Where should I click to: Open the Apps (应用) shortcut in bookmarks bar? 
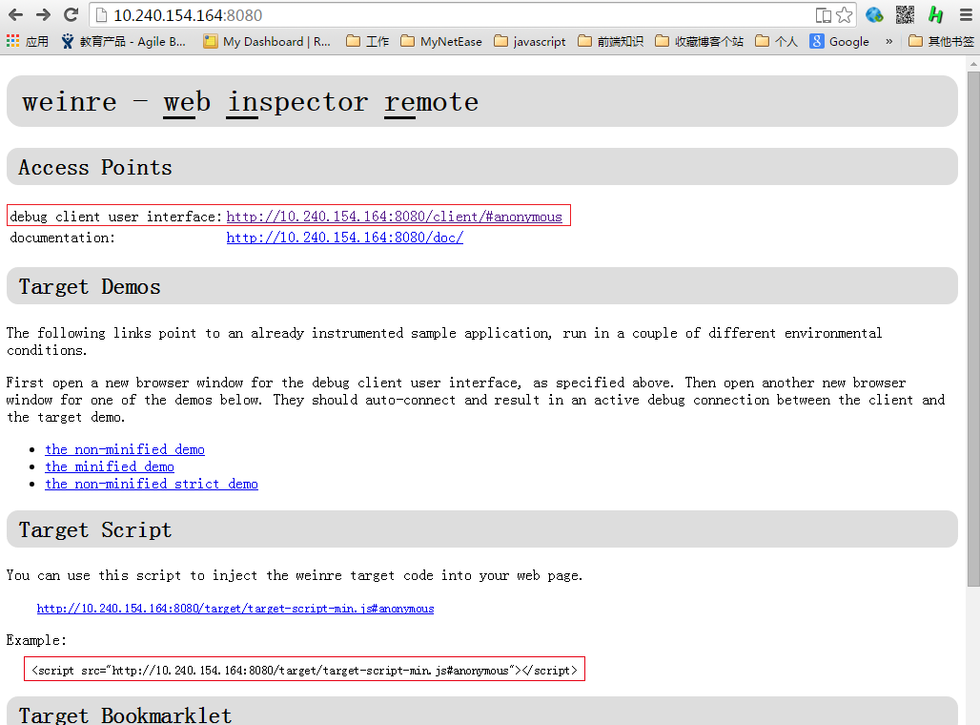pos(28,41)
